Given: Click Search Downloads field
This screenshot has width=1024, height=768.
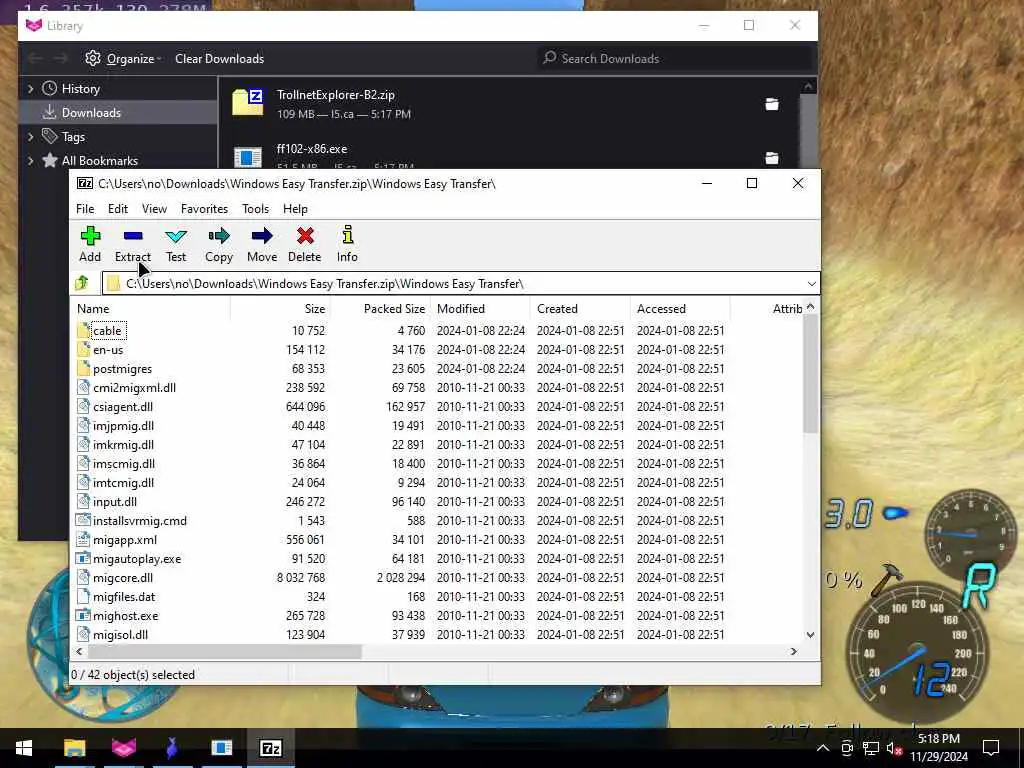Looking at the screenshot, I should pos(675,59).
